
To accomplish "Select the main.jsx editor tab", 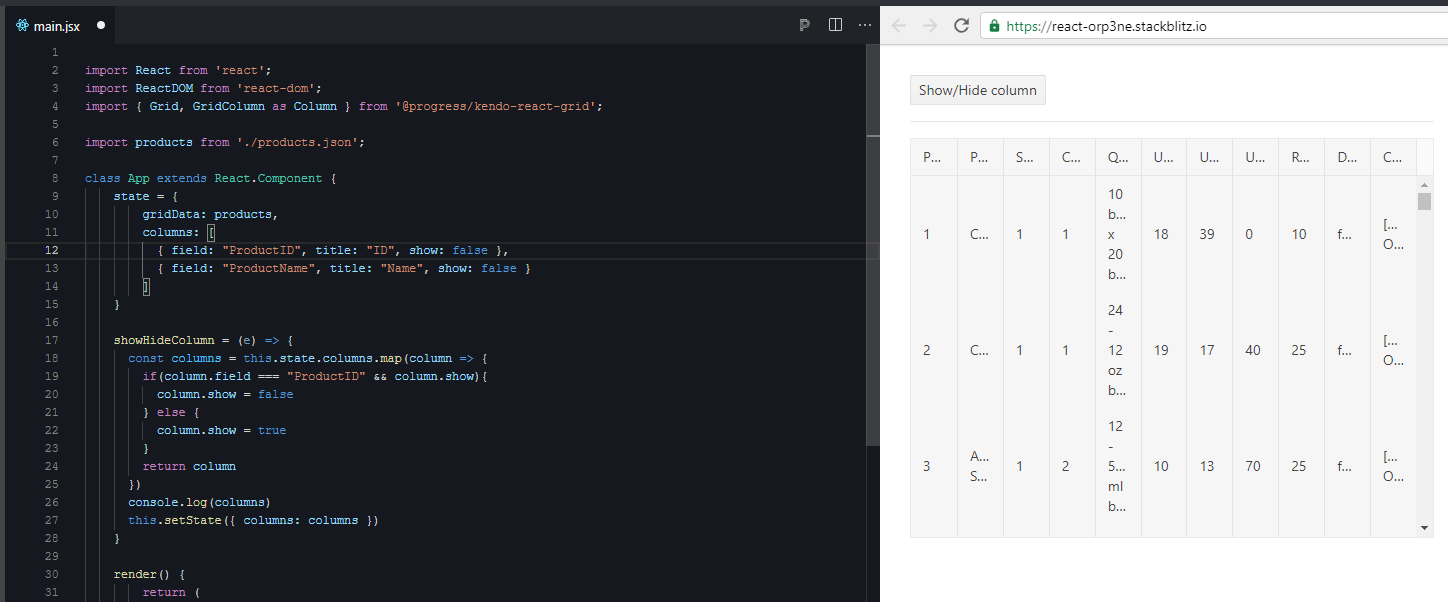I will [57, 26].
